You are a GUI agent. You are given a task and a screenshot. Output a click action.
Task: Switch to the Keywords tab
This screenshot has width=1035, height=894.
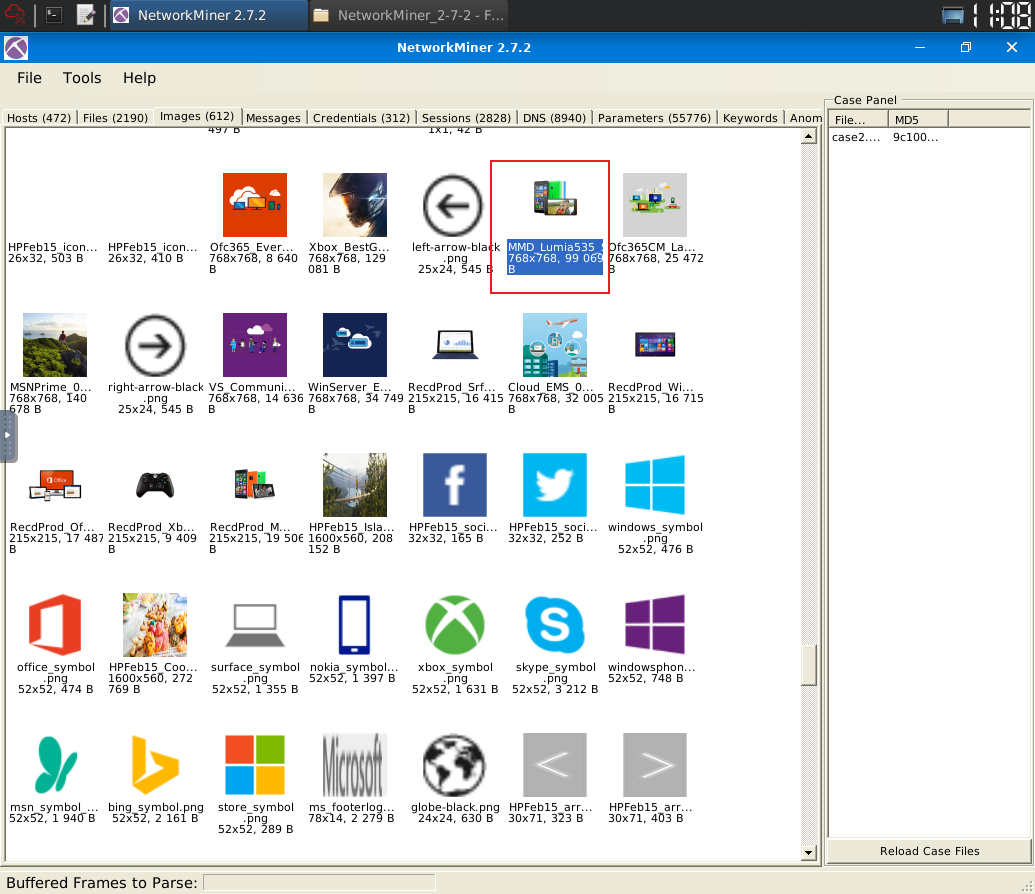coord(750,118)
